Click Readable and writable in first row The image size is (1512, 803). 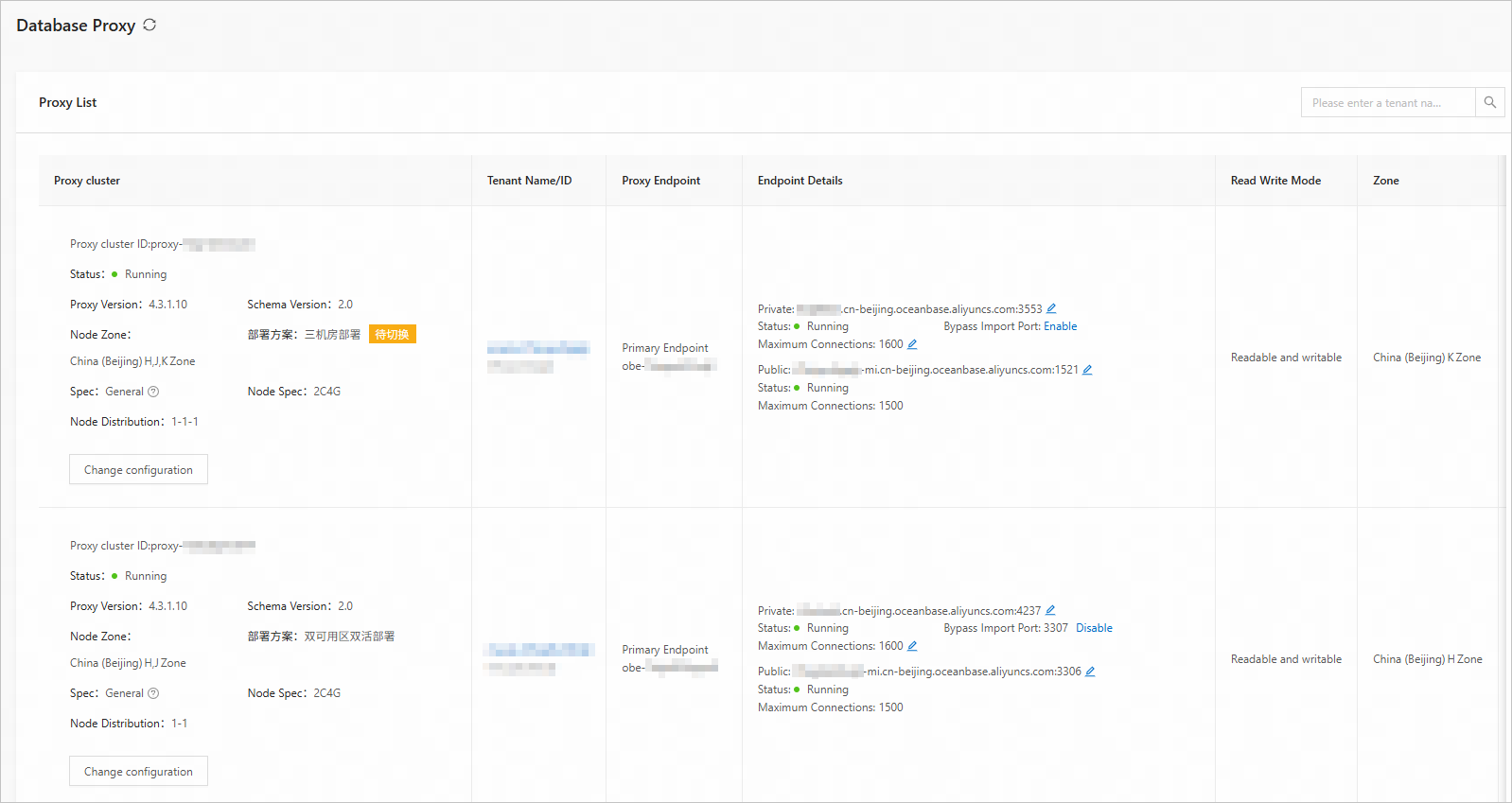pyautogui.click(x=1286, y=358)
